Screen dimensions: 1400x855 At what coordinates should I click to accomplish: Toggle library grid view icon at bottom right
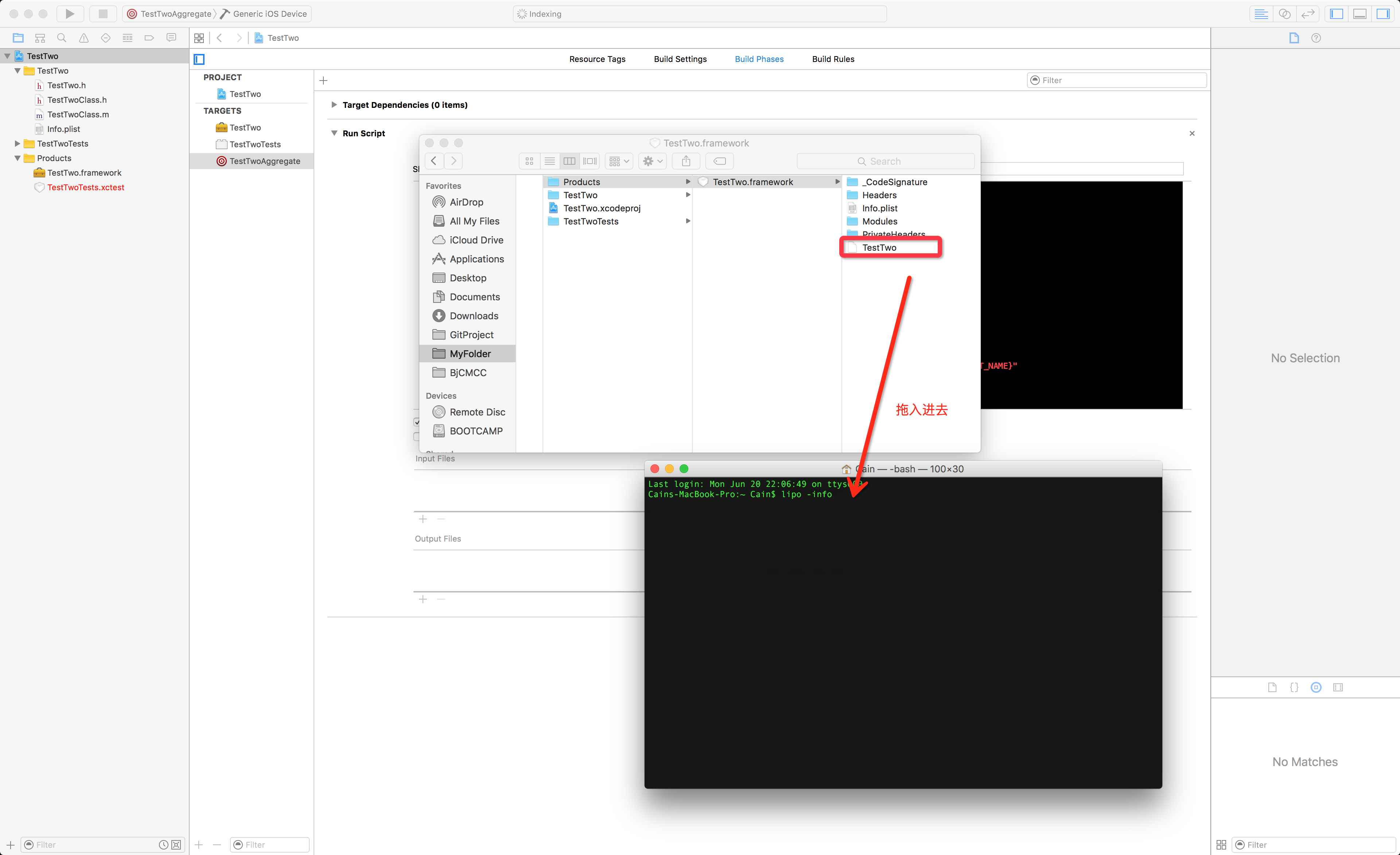click(1221, 845)
